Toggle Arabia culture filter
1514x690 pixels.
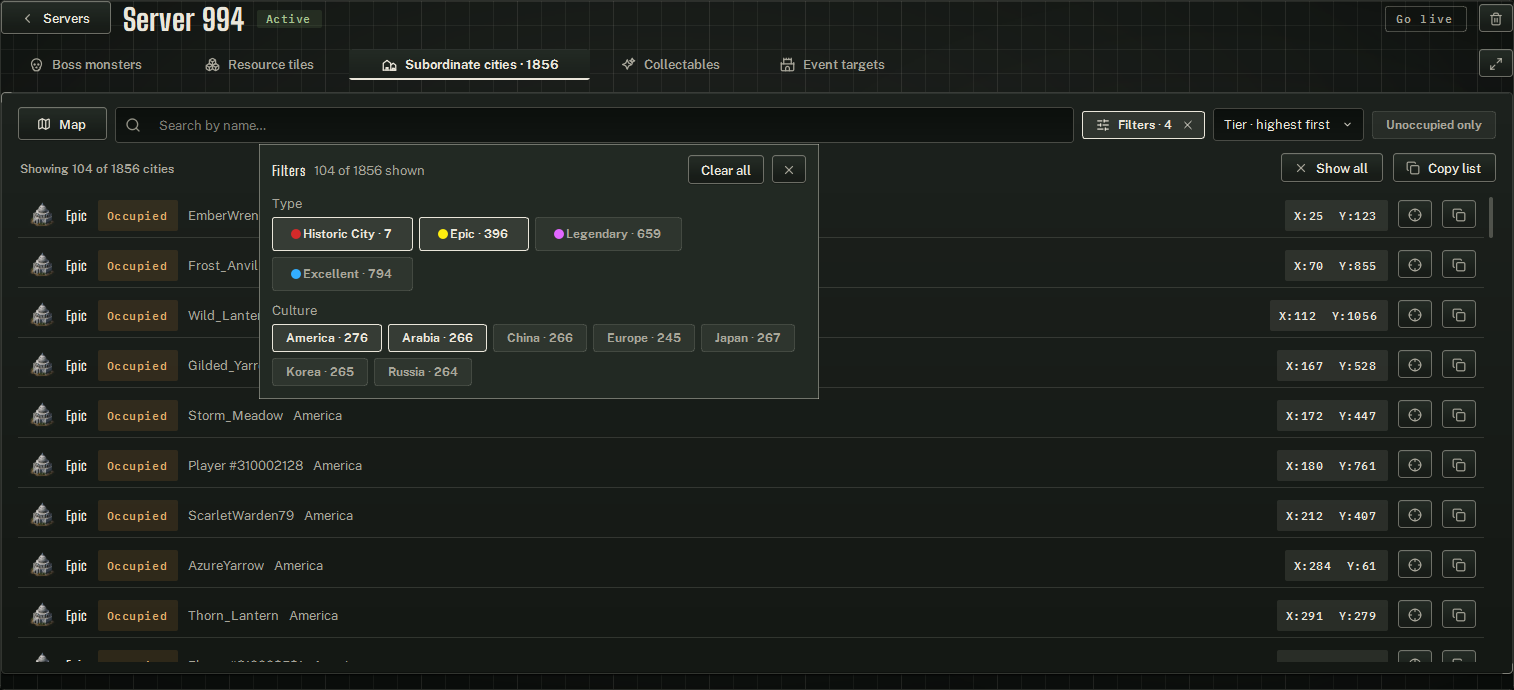click(x=437, y=338)
